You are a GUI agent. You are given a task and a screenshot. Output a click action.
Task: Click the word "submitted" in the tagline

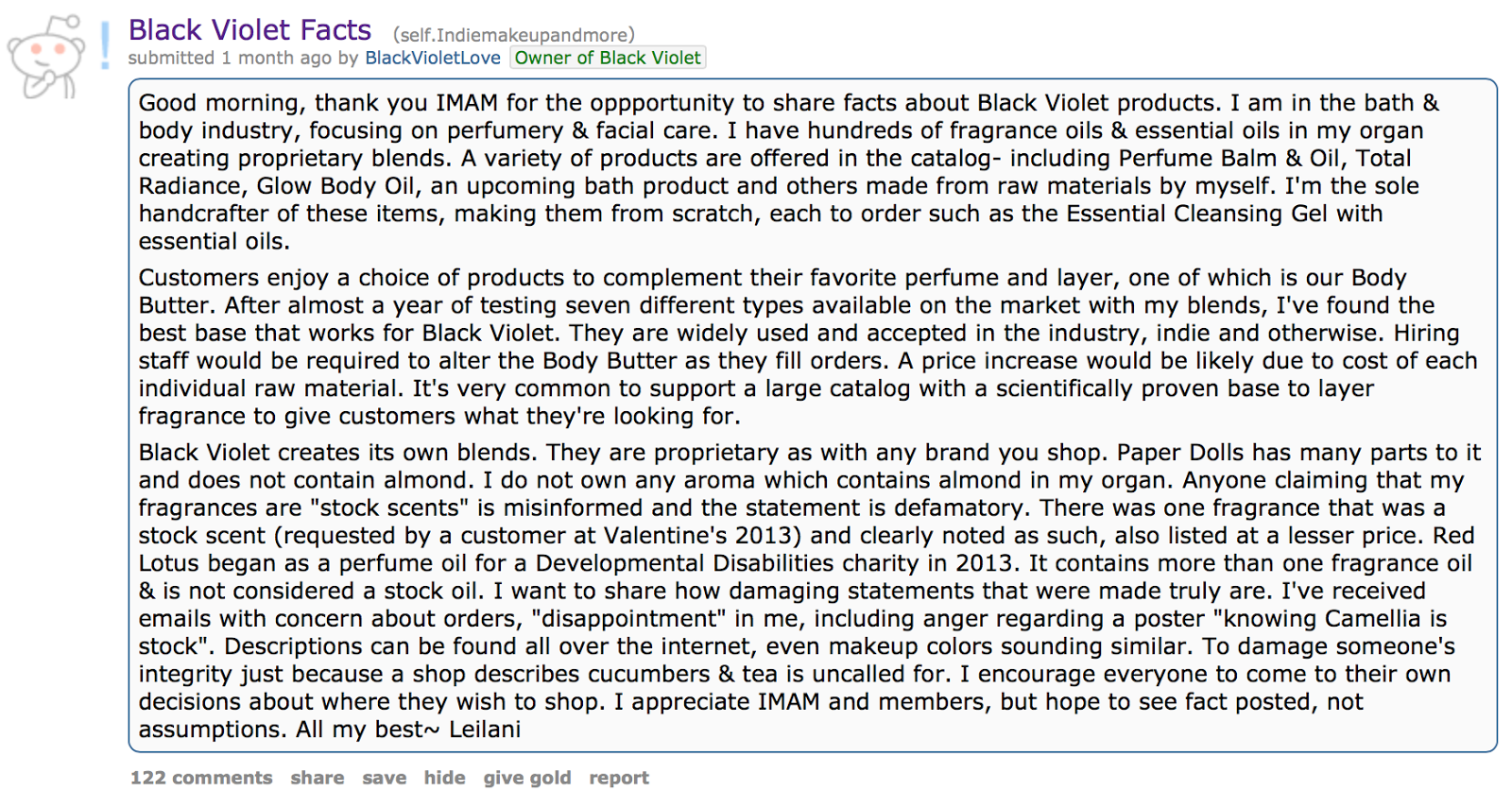[x=171, y=58]
